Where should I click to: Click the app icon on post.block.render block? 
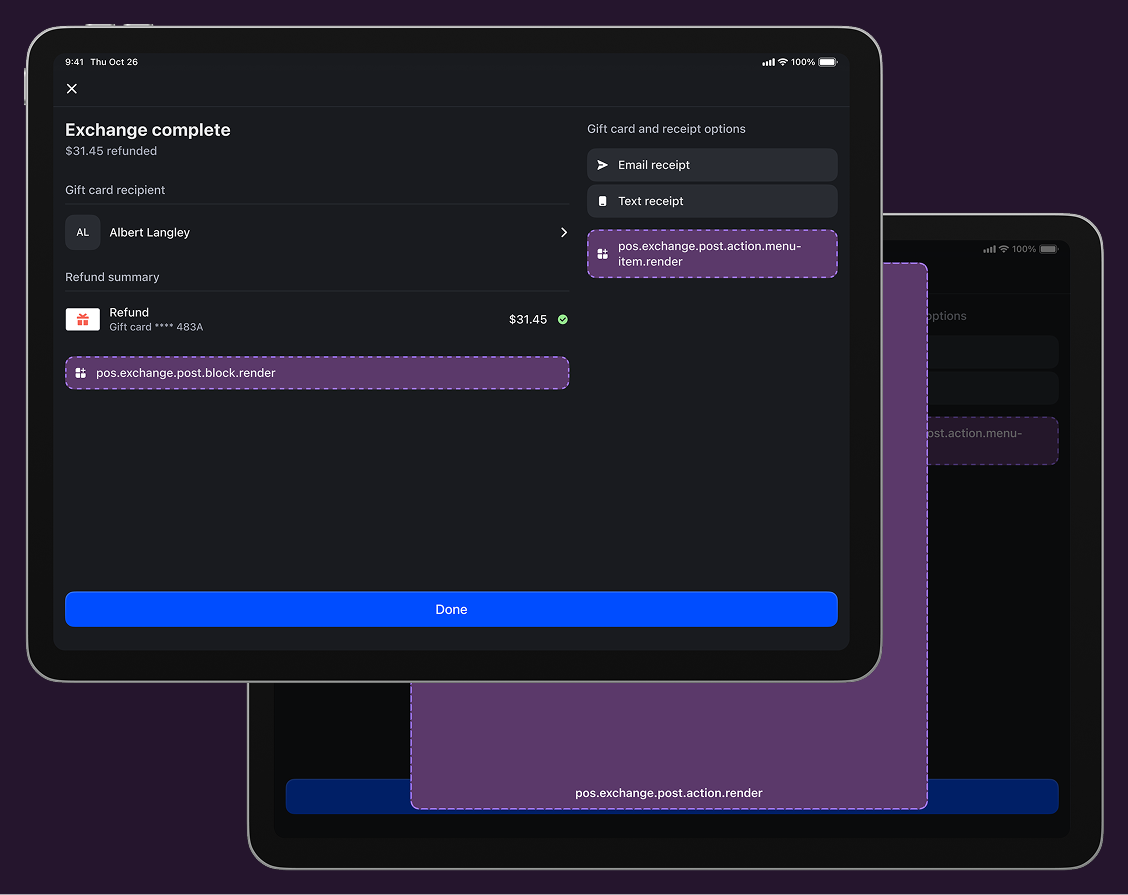[81, 373]
